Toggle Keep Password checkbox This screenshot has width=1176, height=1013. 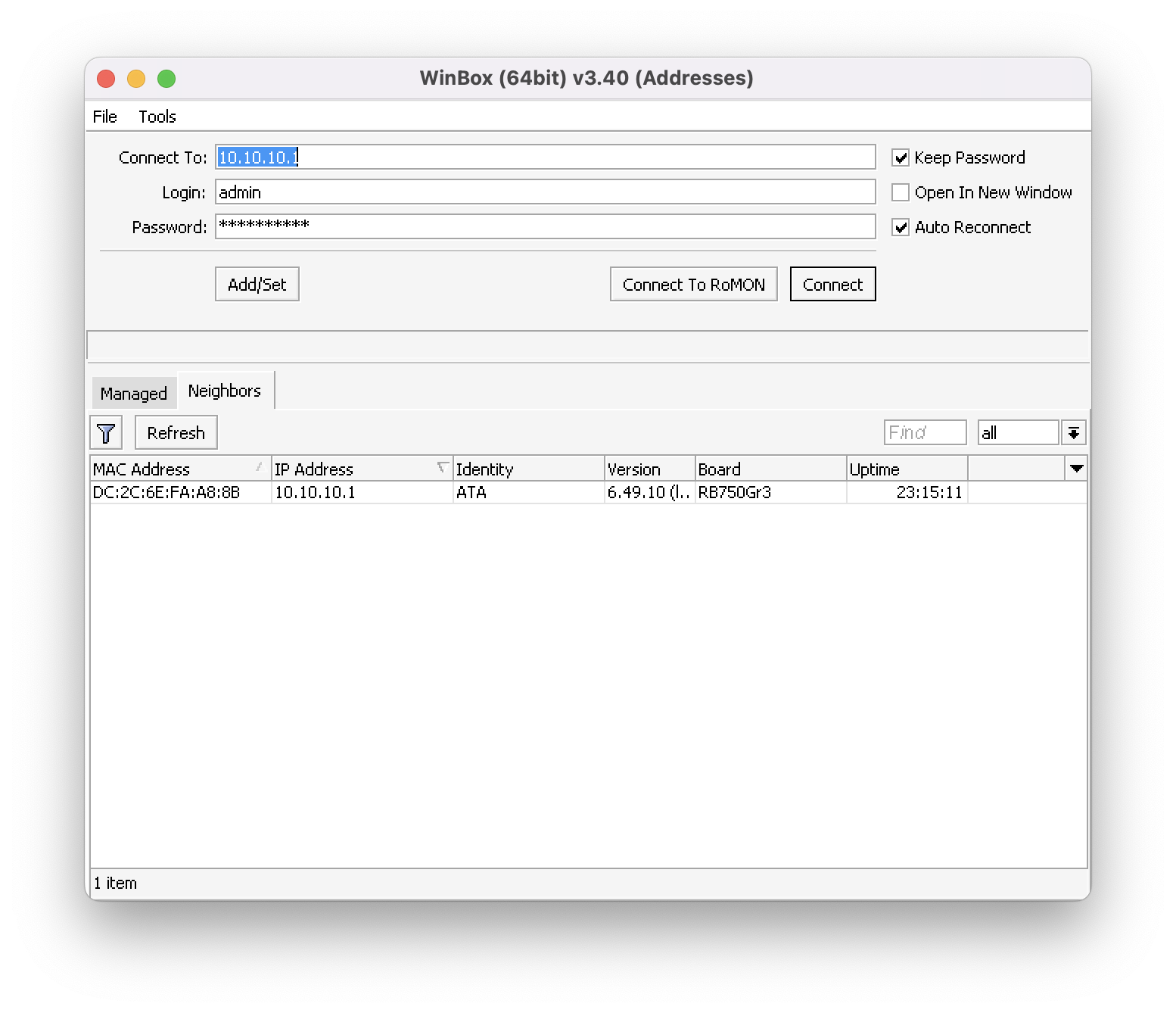click(901, 157)
